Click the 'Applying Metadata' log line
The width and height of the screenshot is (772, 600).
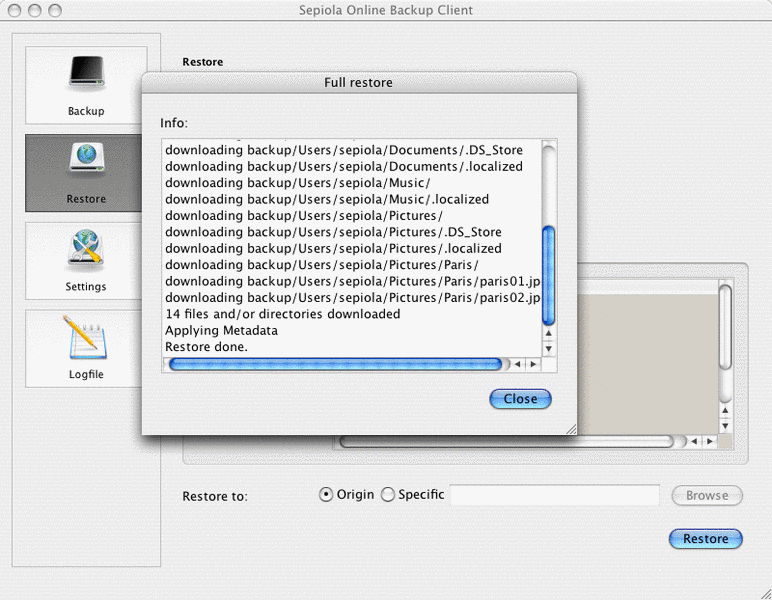coord(222,331)
